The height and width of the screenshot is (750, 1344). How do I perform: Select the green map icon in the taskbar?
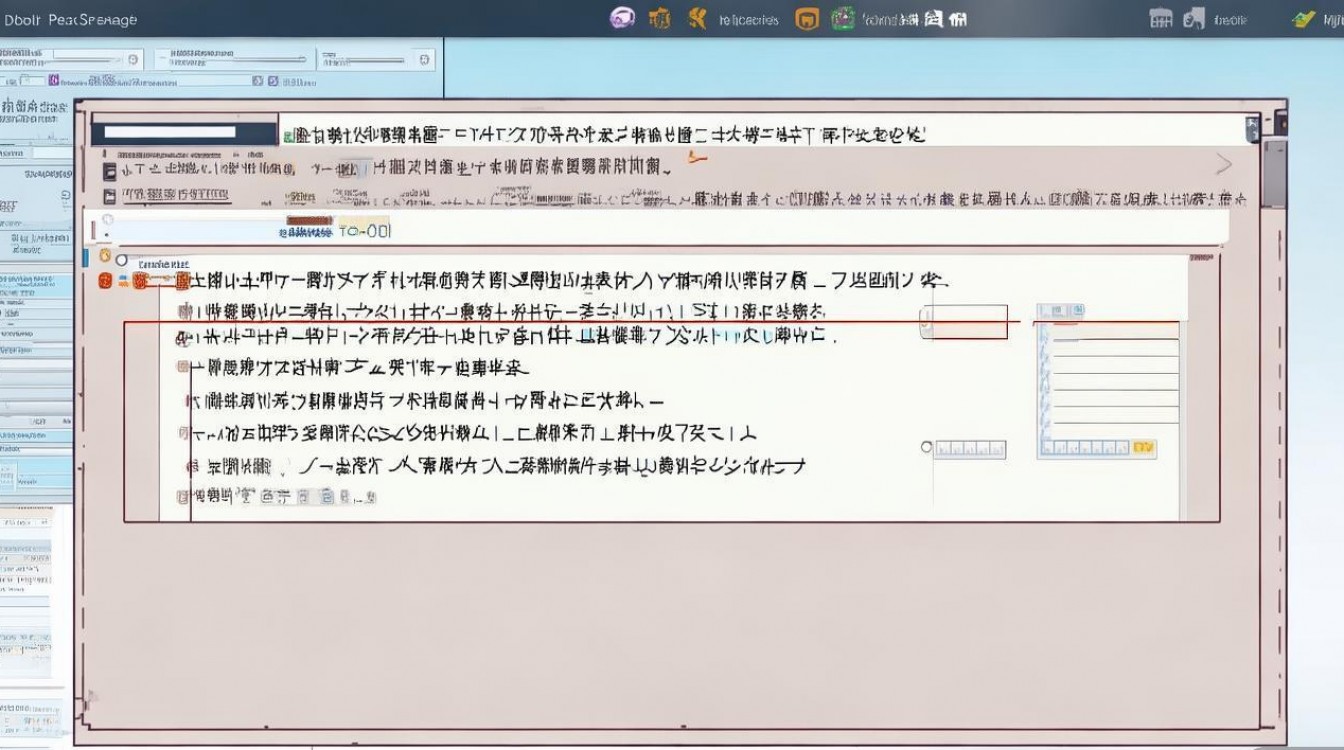843,18
